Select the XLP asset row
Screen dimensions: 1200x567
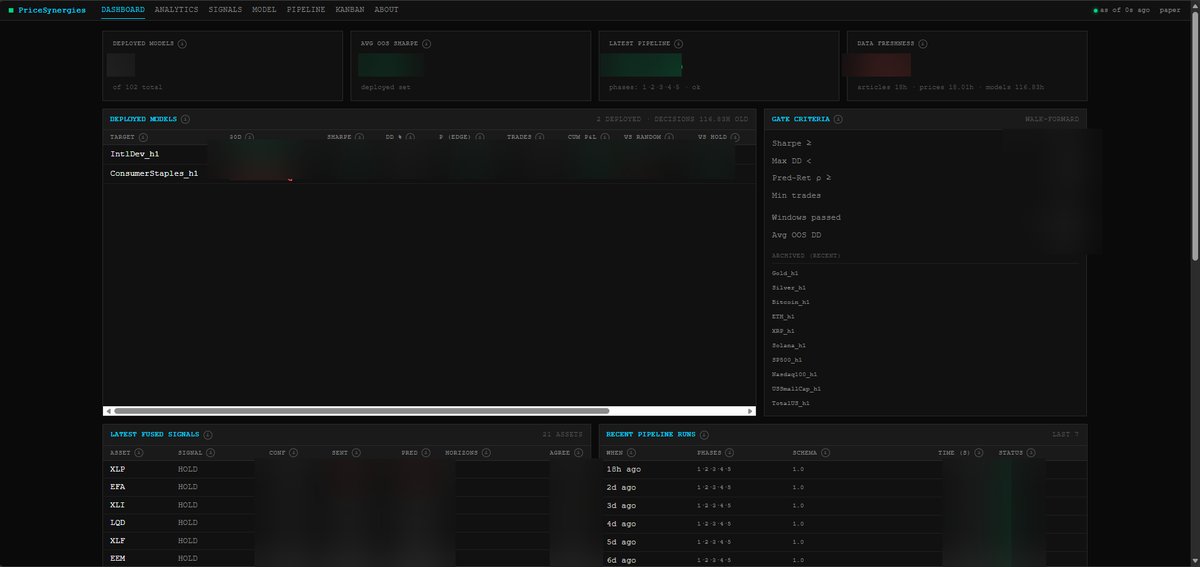[346, 469]
